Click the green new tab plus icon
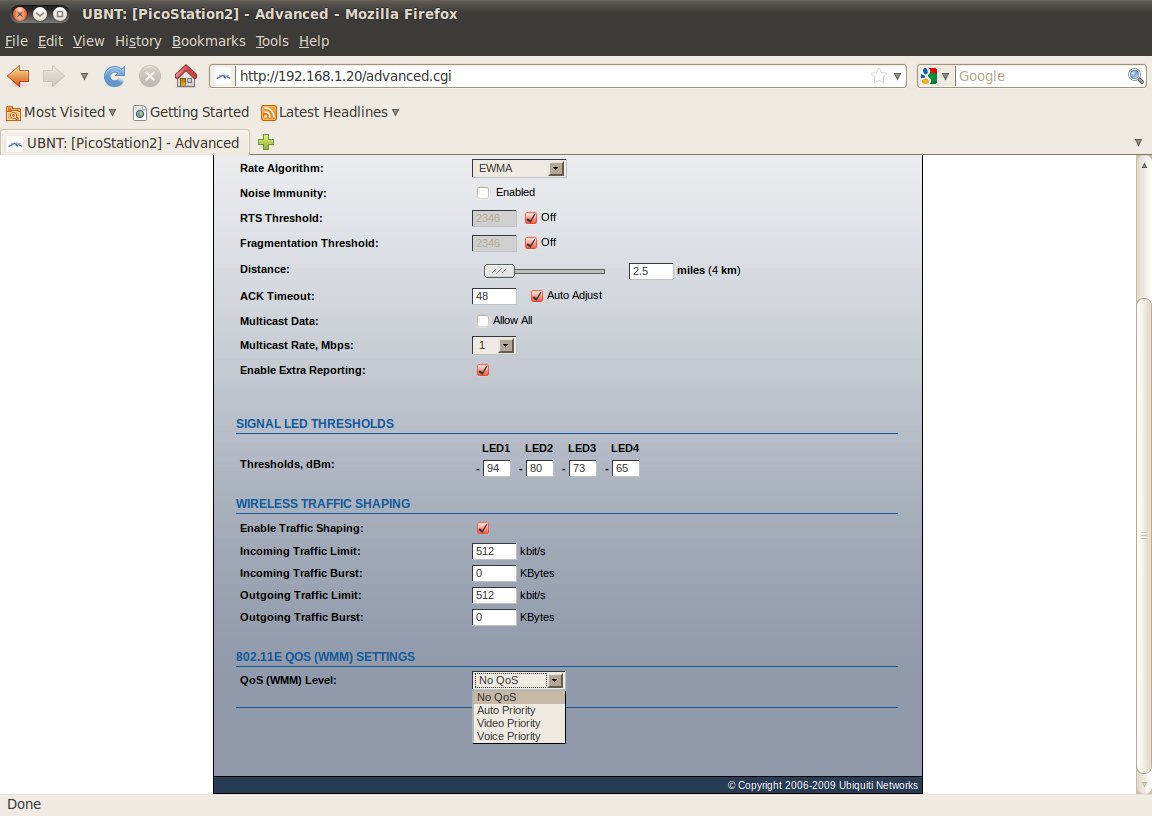The width and height of the screenshot is (1152, 816). (x=266, y=142)
